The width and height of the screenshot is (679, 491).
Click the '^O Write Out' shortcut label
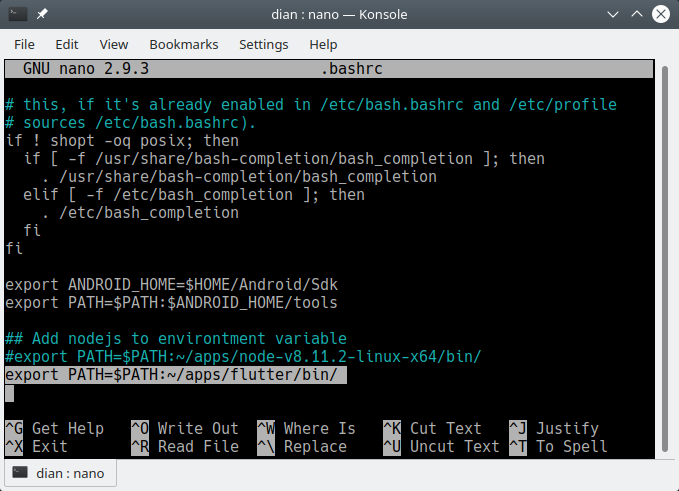(185, 428)
